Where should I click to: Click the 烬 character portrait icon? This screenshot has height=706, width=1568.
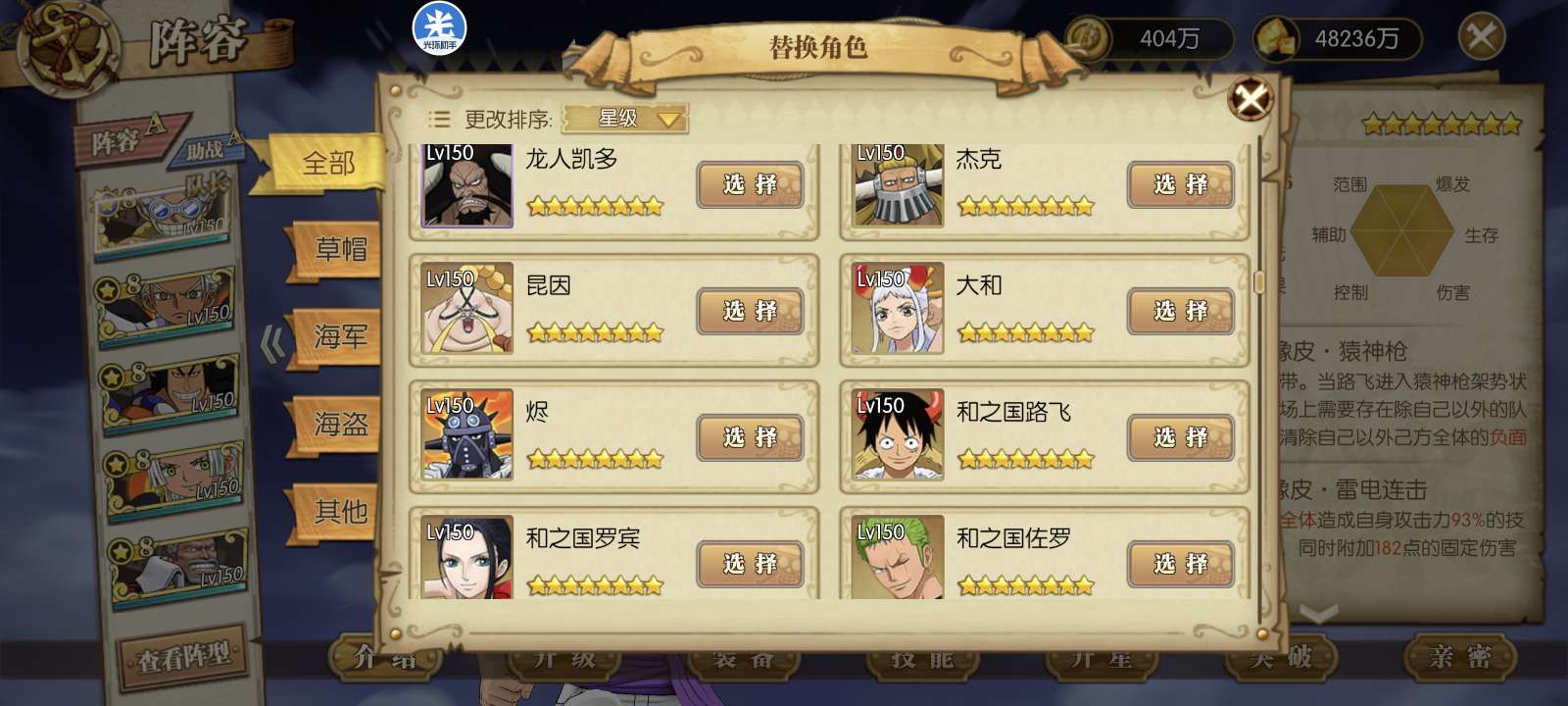pos(466,435)
